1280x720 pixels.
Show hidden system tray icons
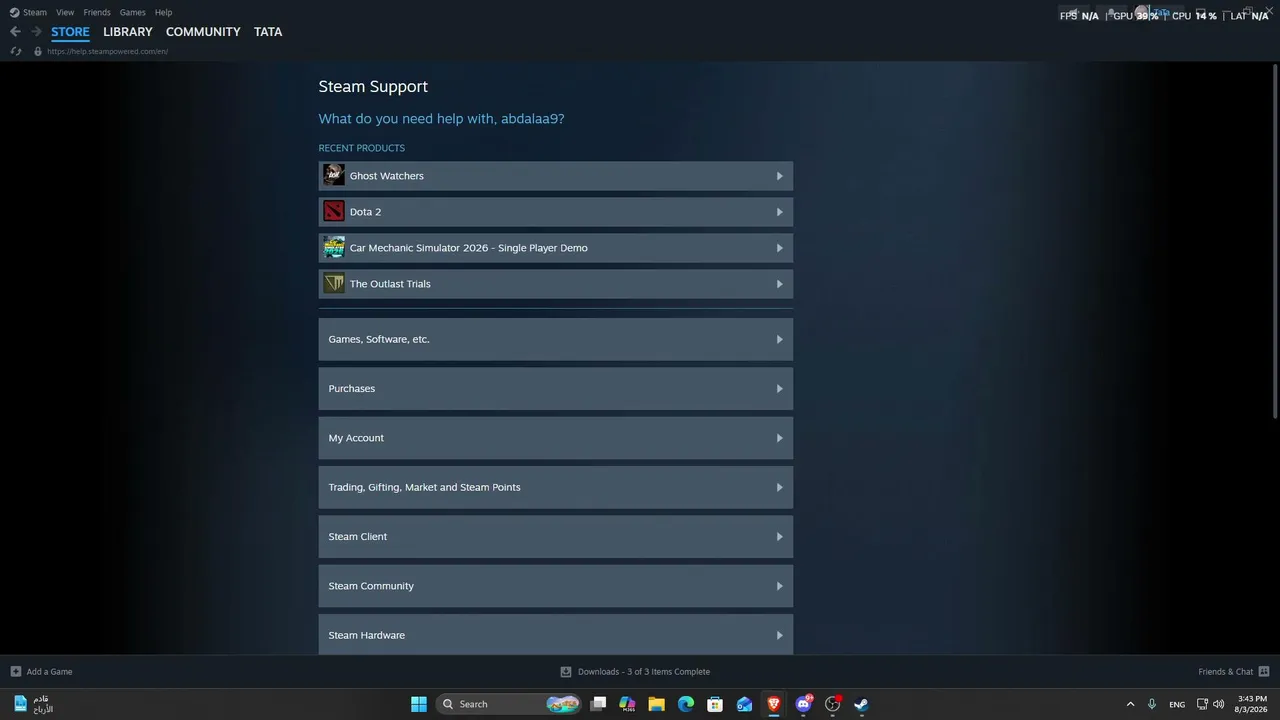(x=1130, y=704)
